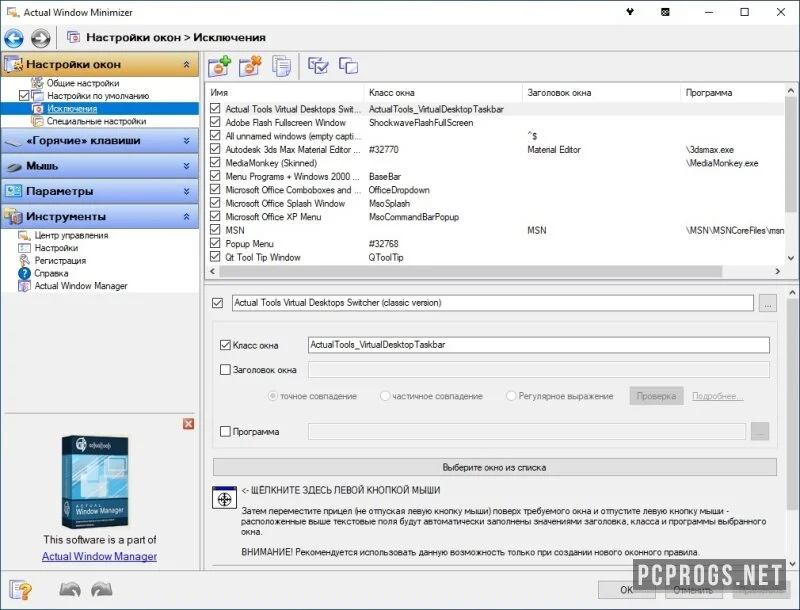Enable Программа checkbox
This screenshot has height=610, width=800.
coord(225,431)
